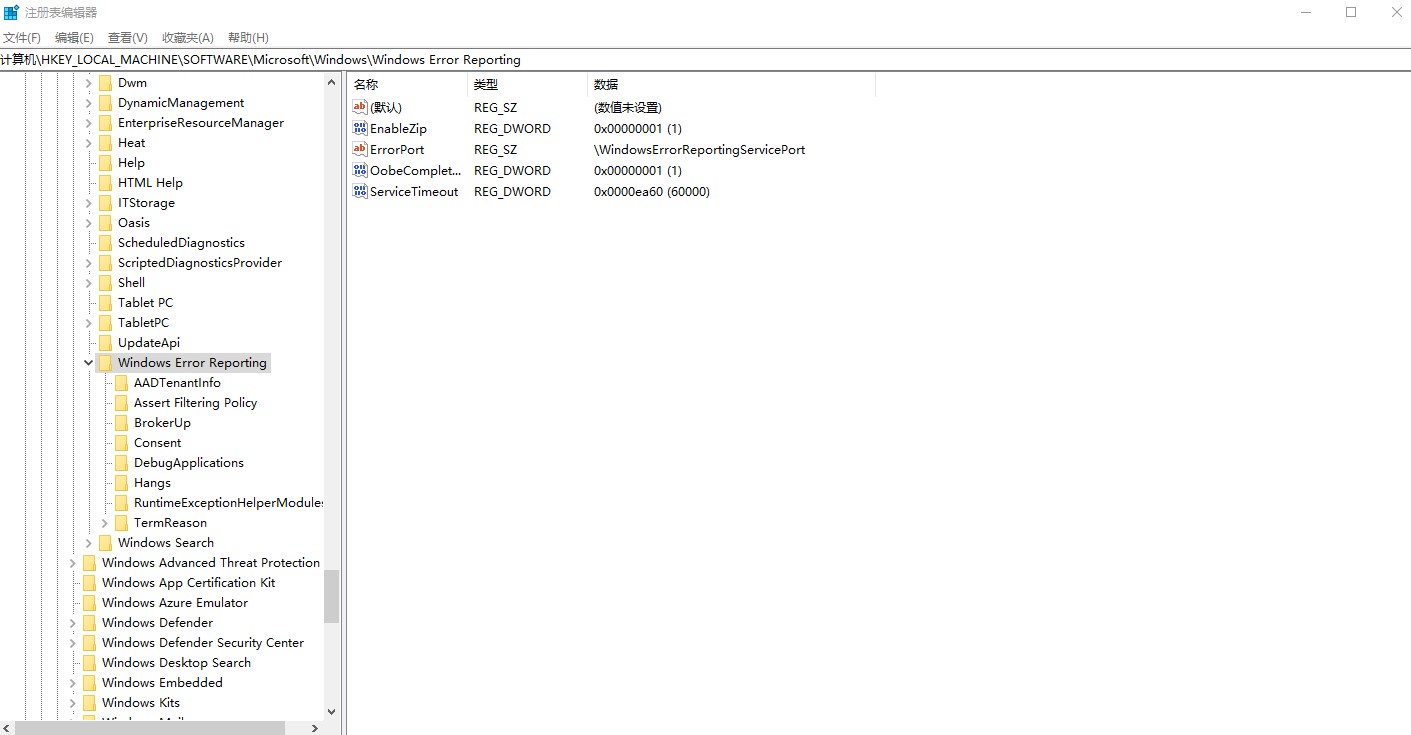The image size is (1411, 735).
Task: Click the Windows Error Reporting folder icon
Action: pyautogui.click(x=107, y=362)
